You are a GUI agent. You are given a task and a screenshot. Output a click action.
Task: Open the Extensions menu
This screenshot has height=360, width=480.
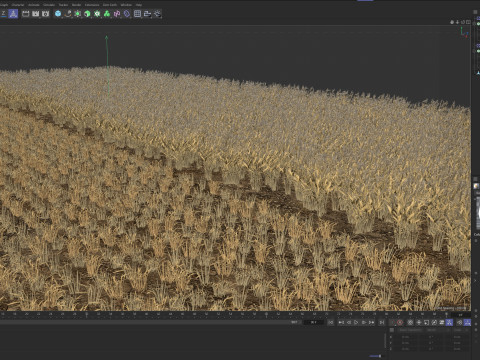(92, 5)
